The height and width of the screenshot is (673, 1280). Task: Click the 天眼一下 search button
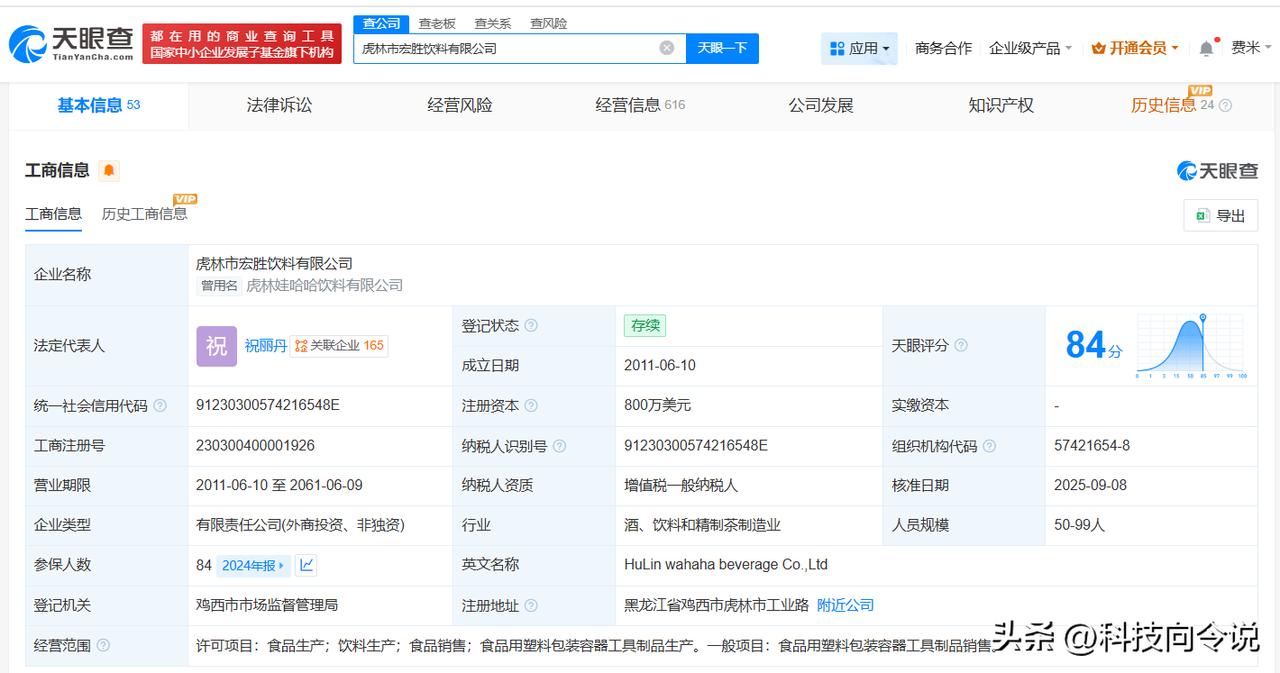pos(722,48)
